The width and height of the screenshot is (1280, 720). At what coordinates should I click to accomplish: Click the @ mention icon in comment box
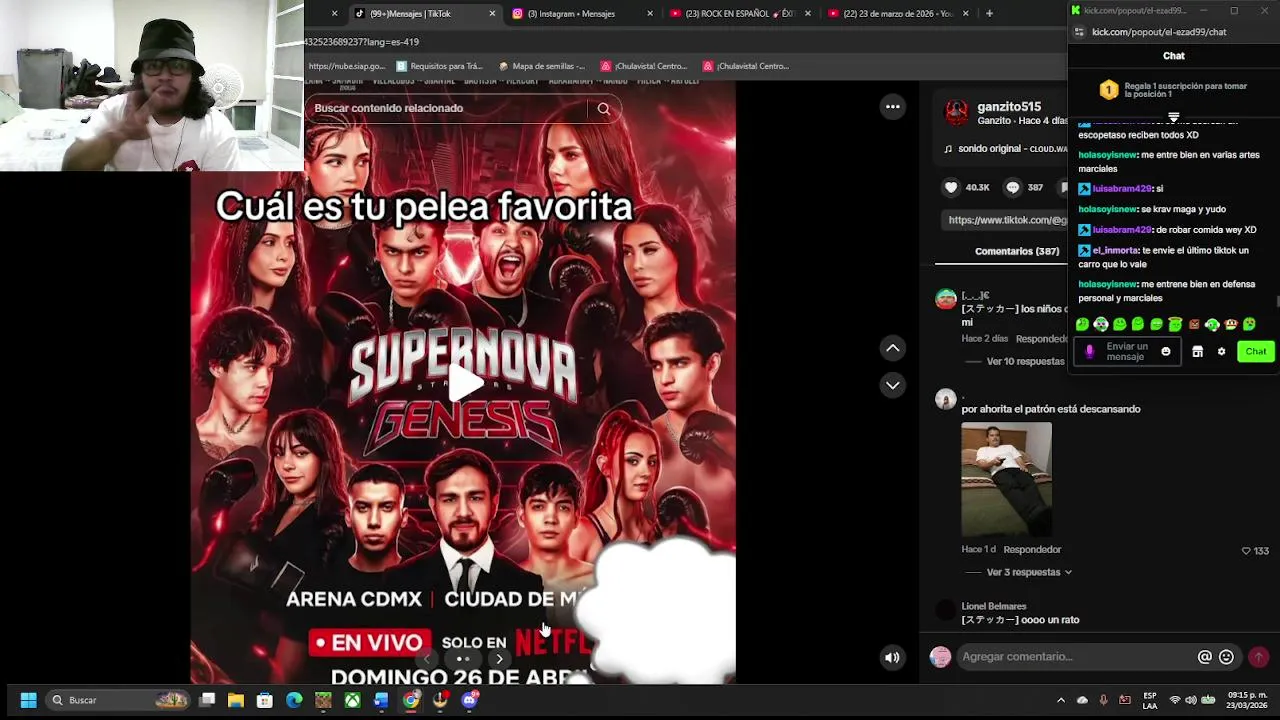click(1204, 657)
